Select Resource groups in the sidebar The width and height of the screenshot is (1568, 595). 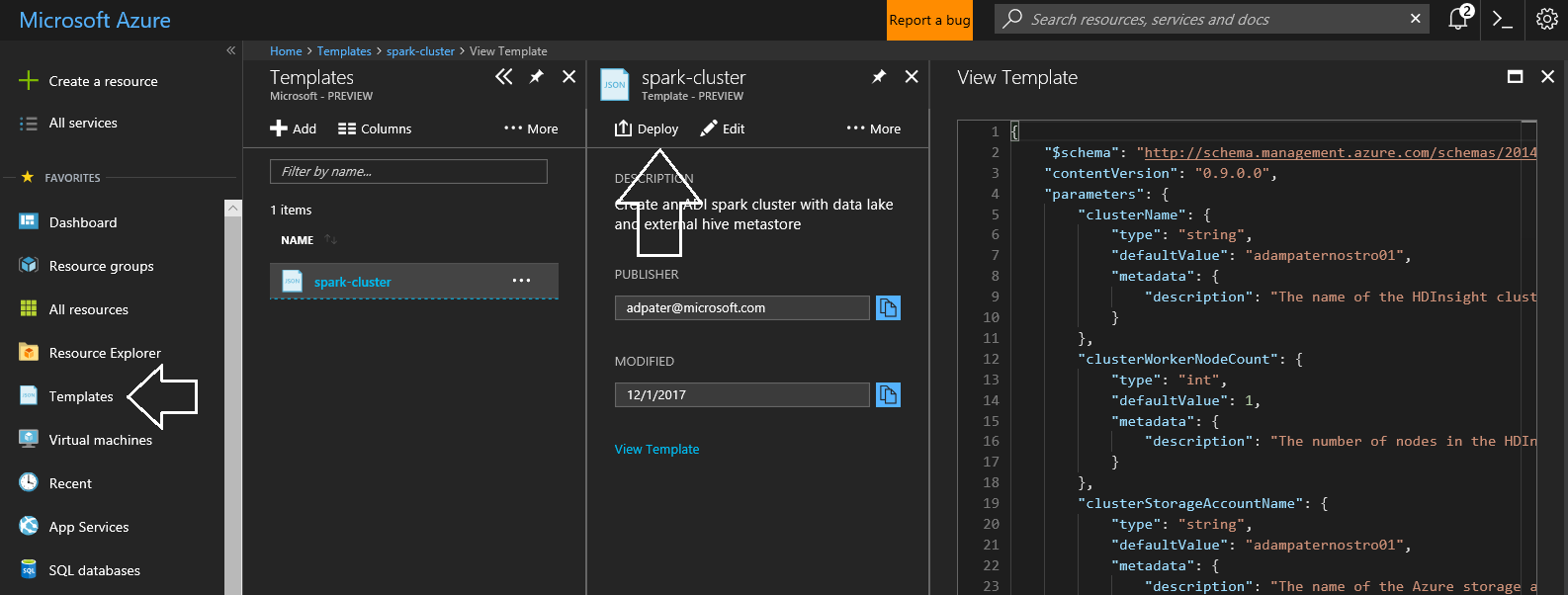(x=101, y=266)
